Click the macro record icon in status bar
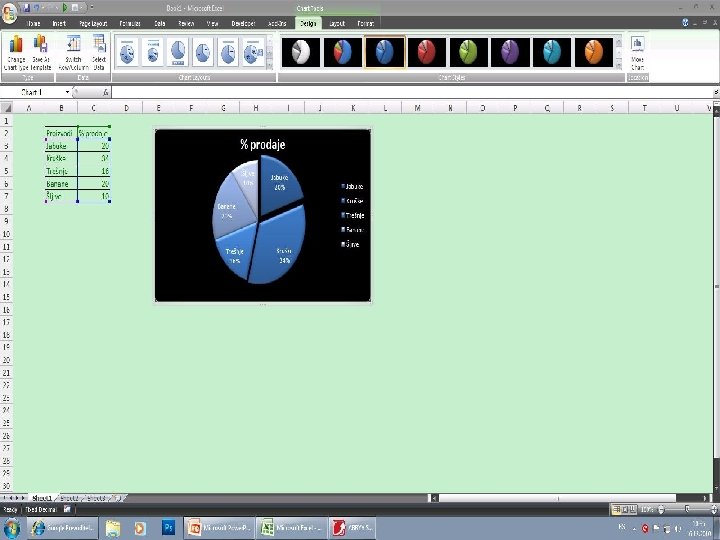This screenshot has height=540, width=720. pyautogui.click(x=67, y=509)
